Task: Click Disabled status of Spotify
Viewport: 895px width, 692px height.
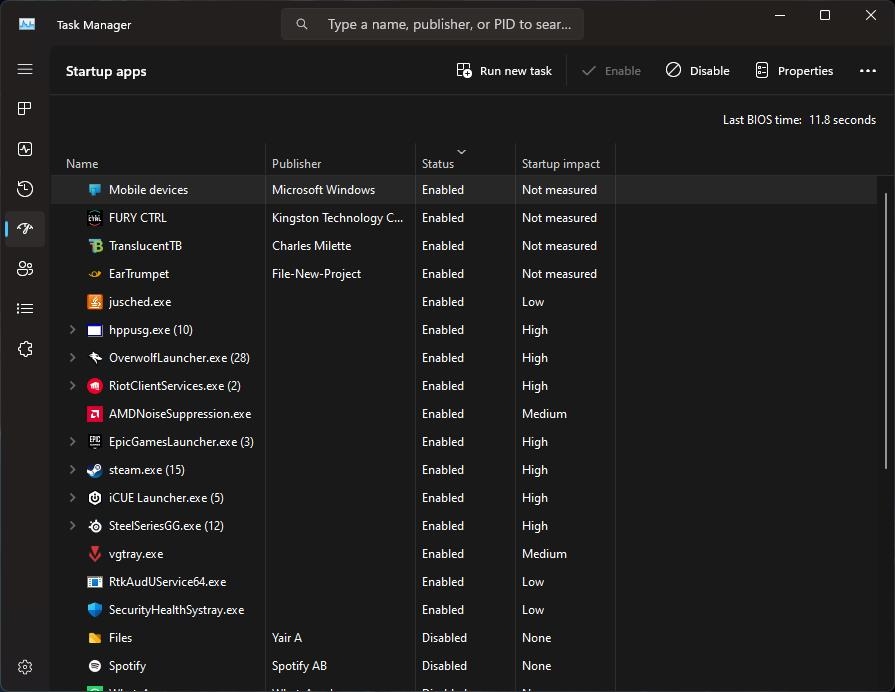Action: coord(444,666)
